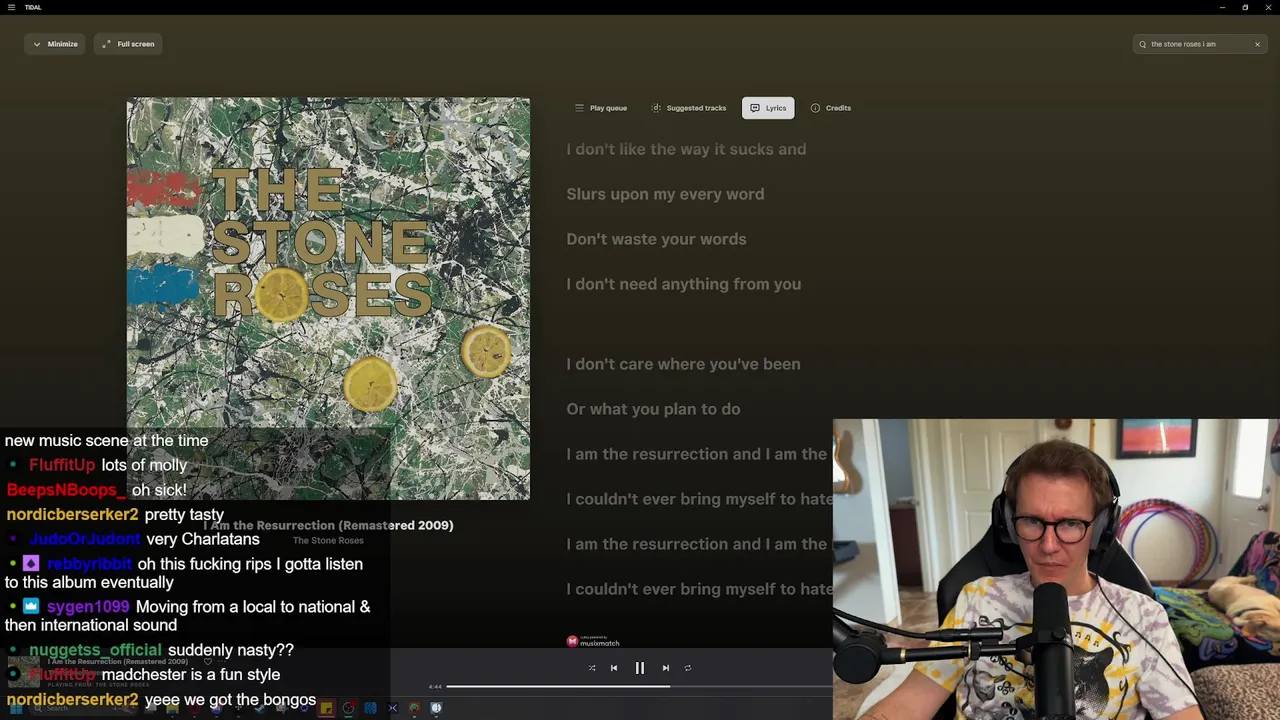Click the search magnifier icon
The height and width of the screenshot is (720, 1280).
[x=1143, y=44]
